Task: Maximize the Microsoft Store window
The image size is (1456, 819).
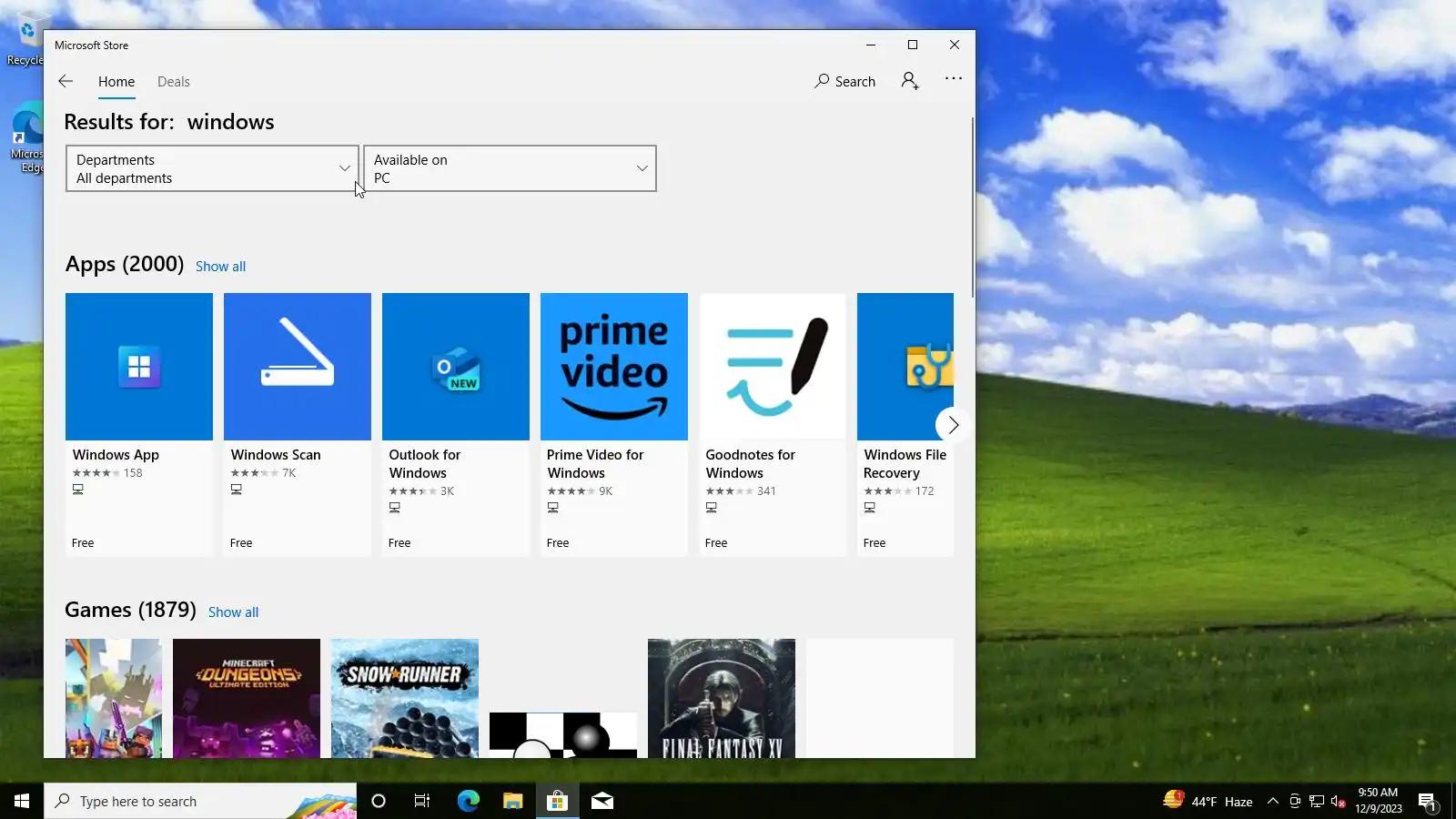Action: click(x=913, y=45)
